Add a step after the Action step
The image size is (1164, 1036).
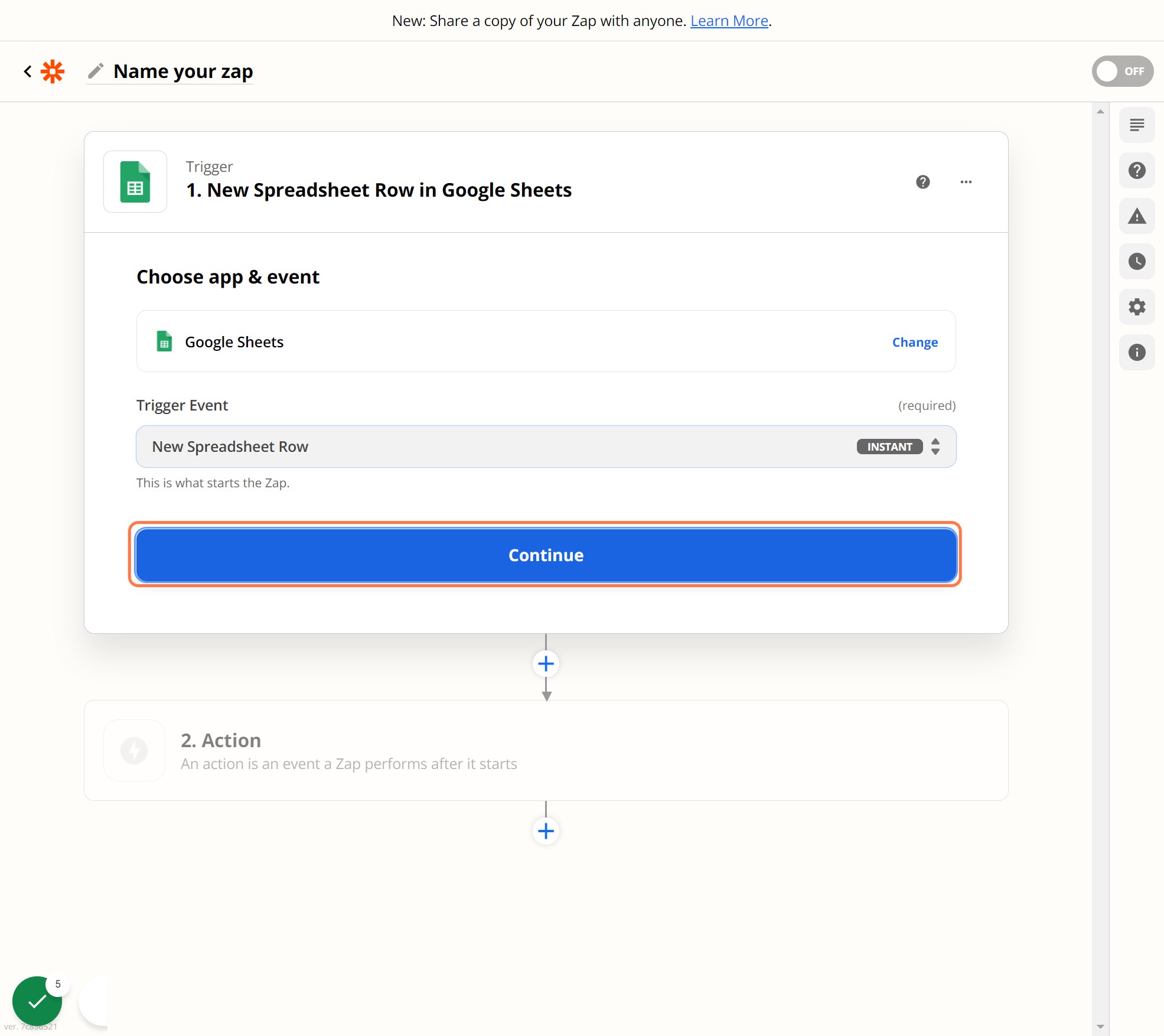pyautogui.click(x=546, y=832)
